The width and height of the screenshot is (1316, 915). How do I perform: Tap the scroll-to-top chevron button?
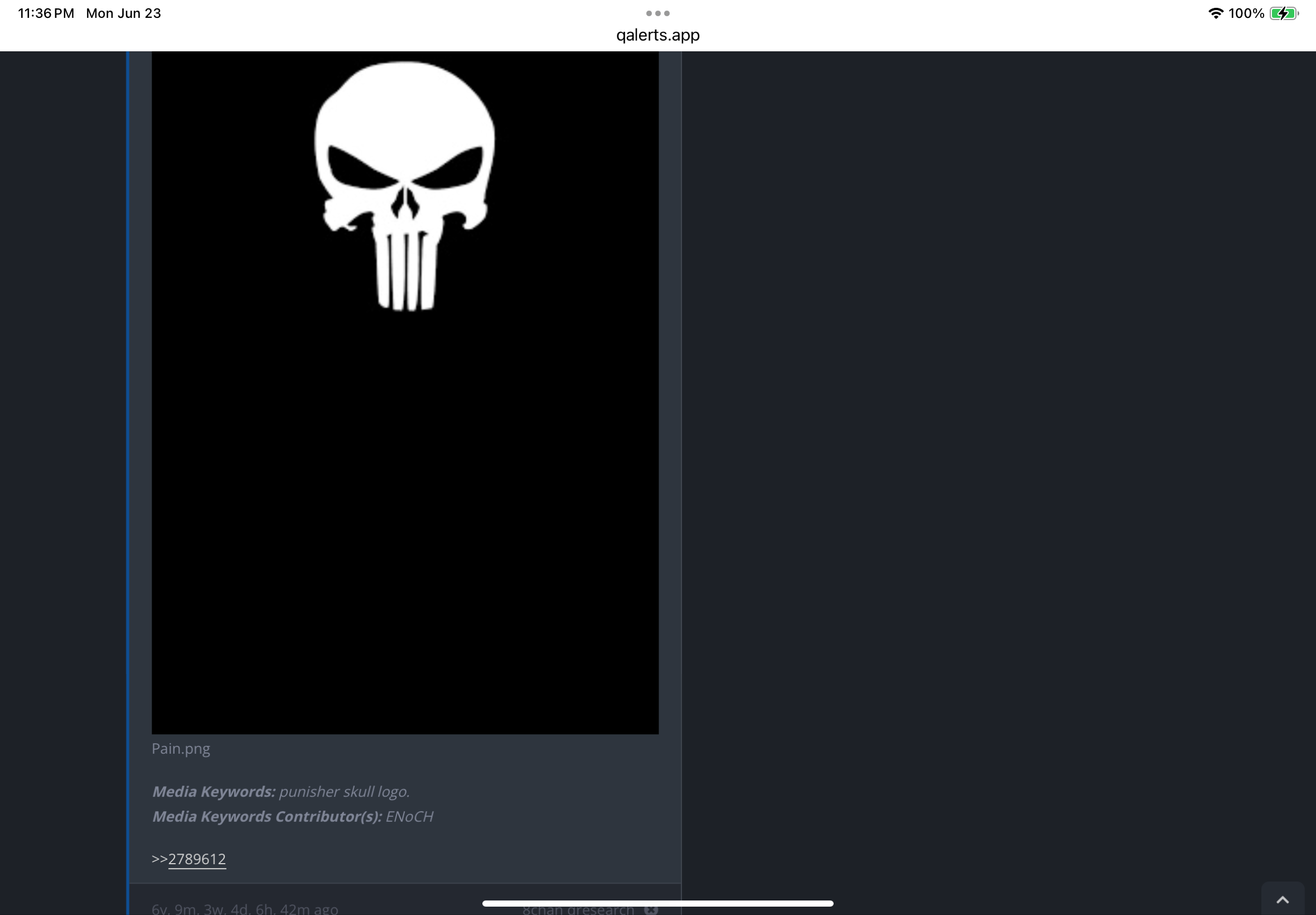(x=1283, y=899)
